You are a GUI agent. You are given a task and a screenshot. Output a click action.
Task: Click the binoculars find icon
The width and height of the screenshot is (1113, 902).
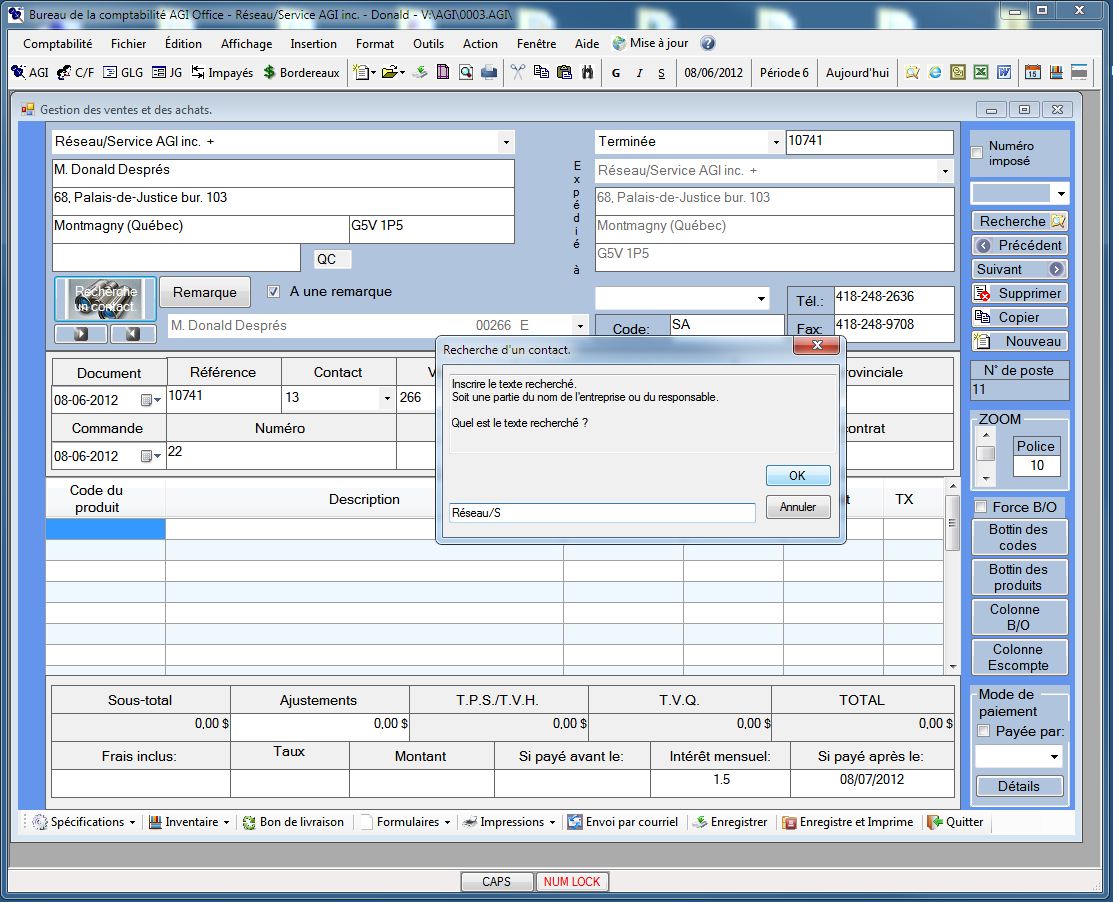(x=587, y=72)
